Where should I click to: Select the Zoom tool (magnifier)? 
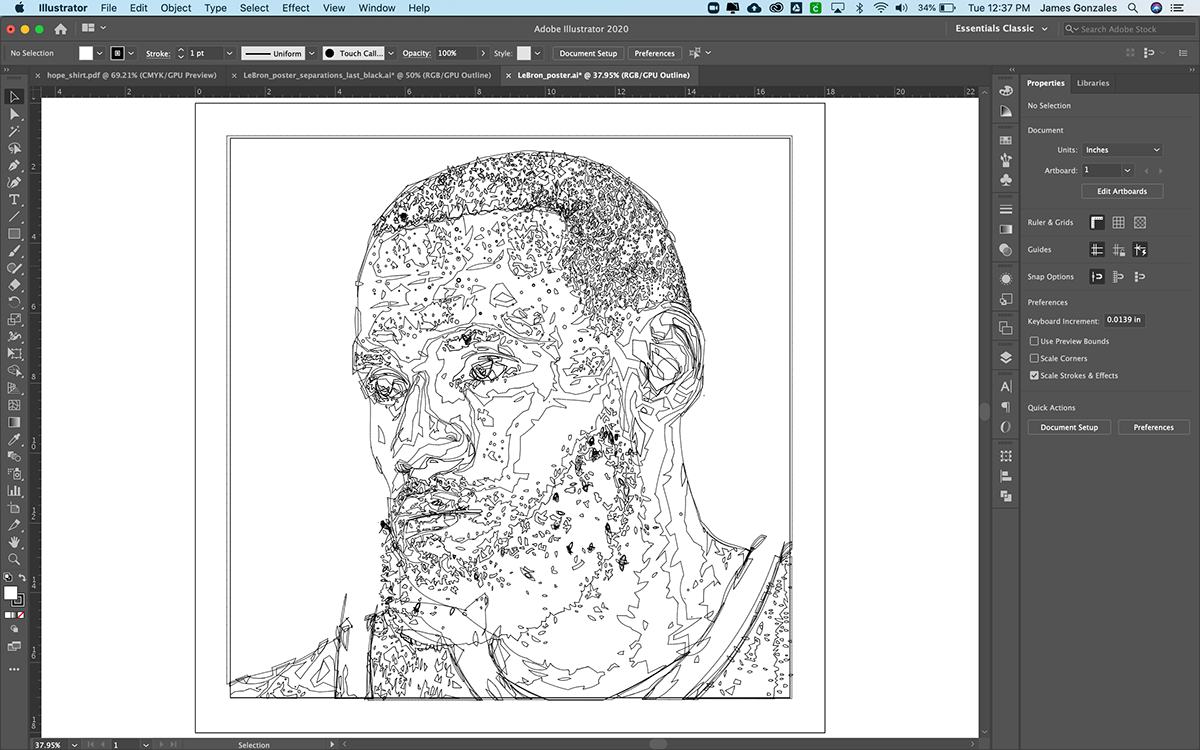(14, 559)
